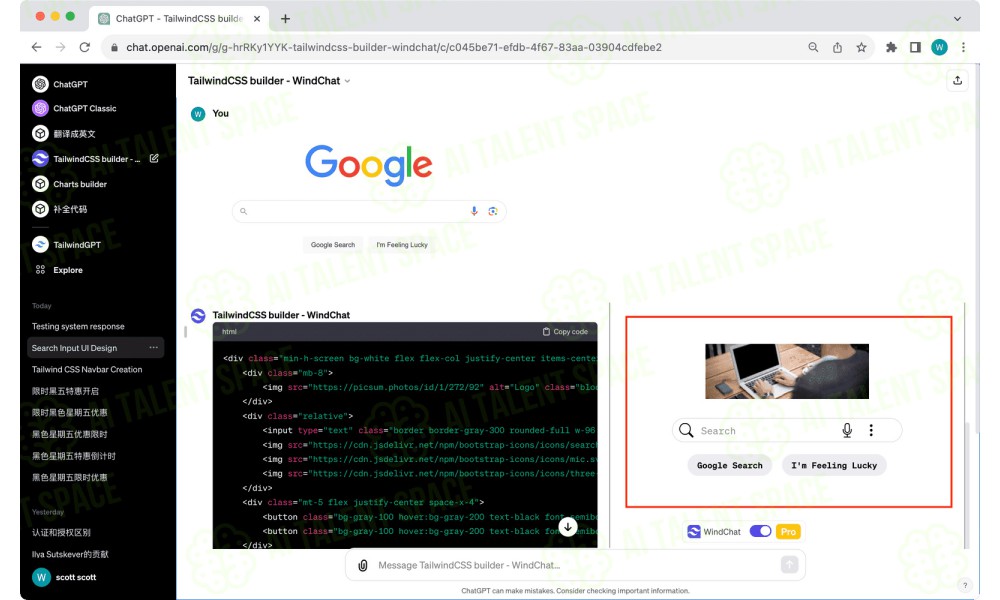The width and height of the screenshot is (1000, 600).
Task: Open the 限时黑色星期五优惠 chat
Action: tap(70, 413)
